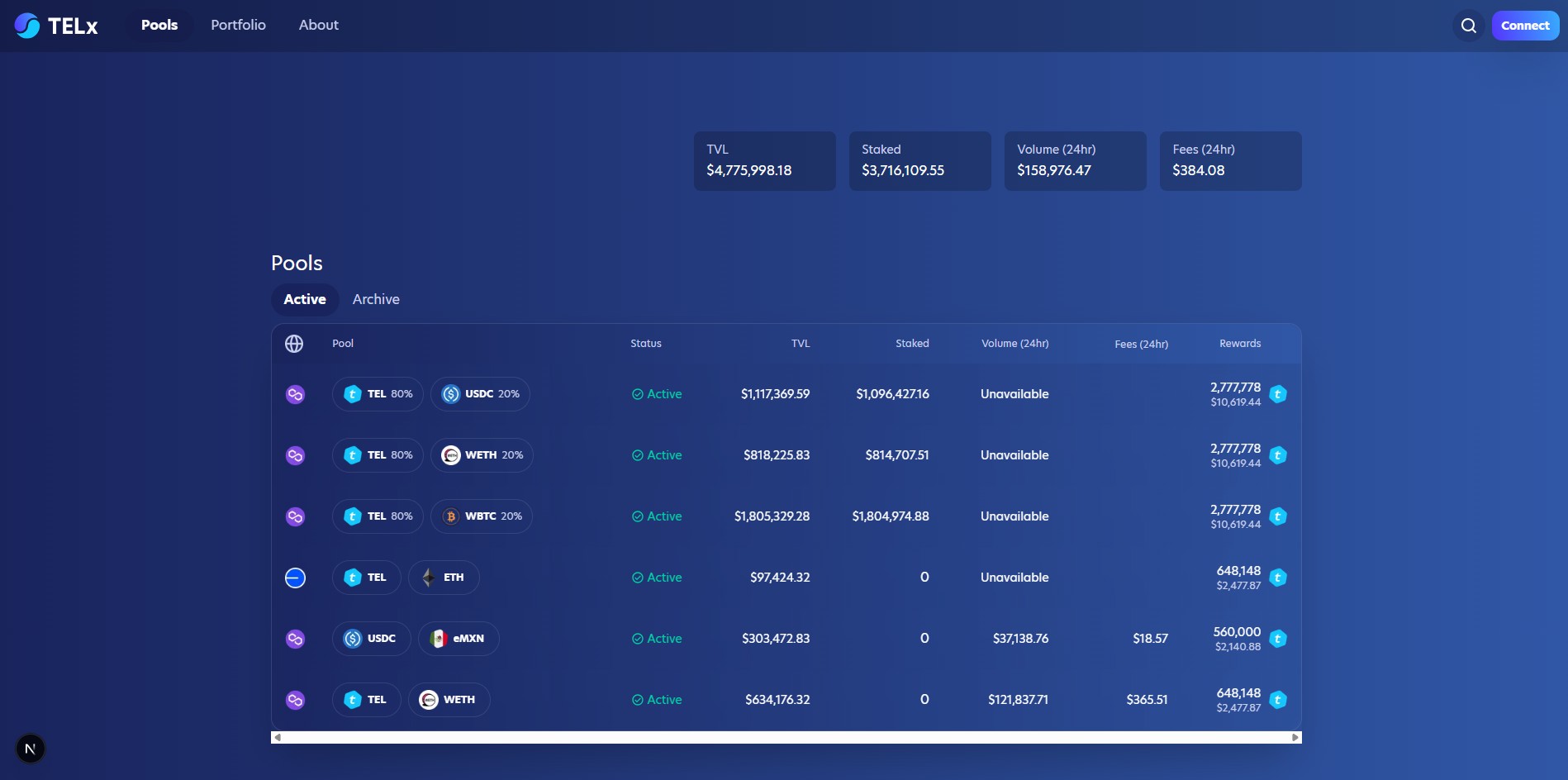Sort by the Volume (24hr) column header
The height and width of the screenshot is (780, 1568).
(1014, 344)
